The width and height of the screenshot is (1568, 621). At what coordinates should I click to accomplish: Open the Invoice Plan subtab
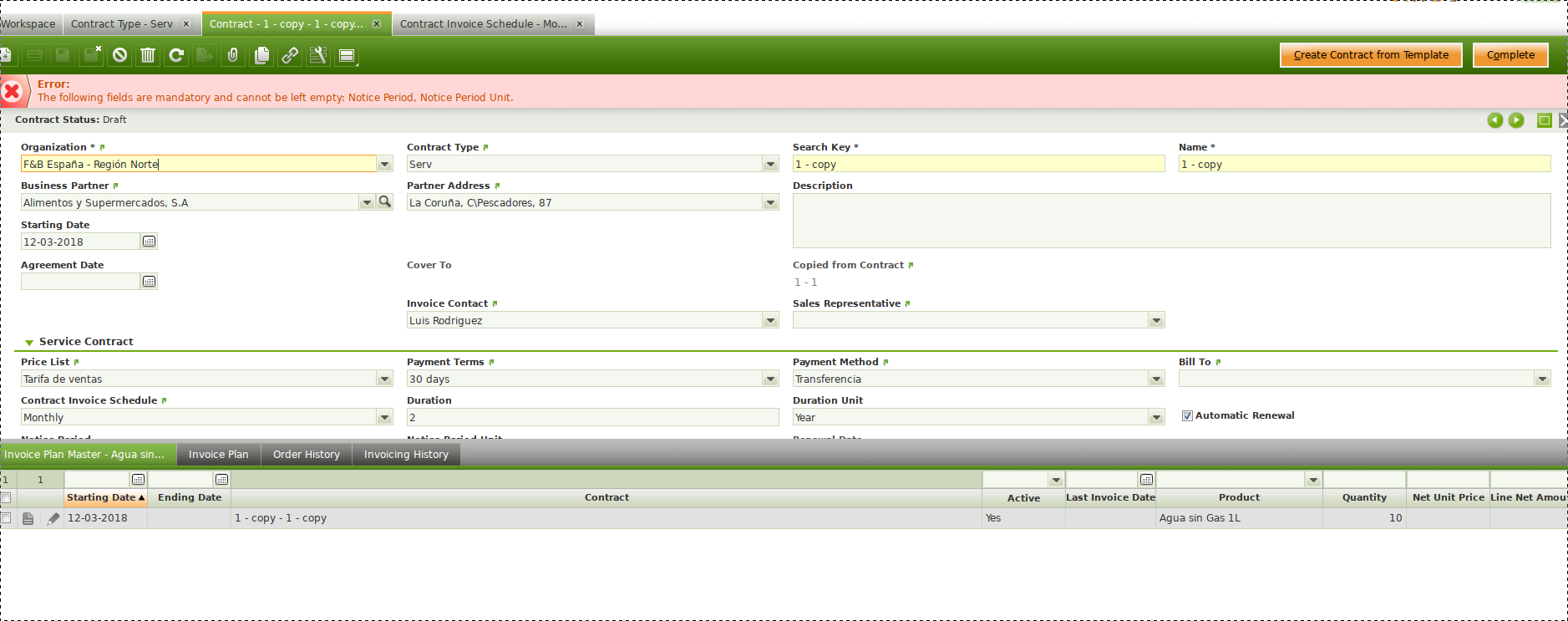(219, 454)
